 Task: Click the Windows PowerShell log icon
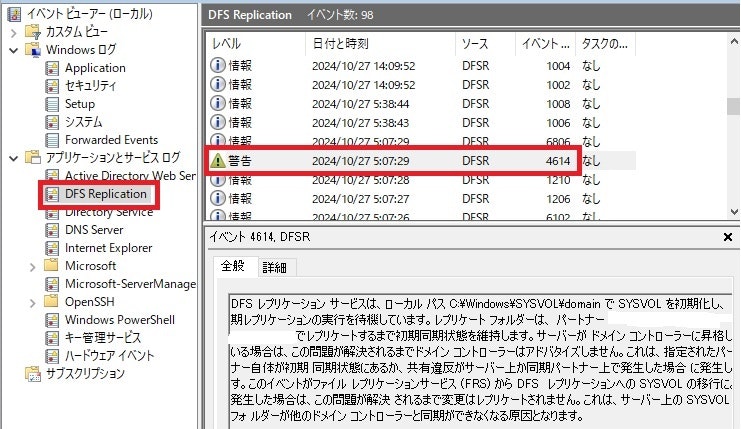point(52,320)
